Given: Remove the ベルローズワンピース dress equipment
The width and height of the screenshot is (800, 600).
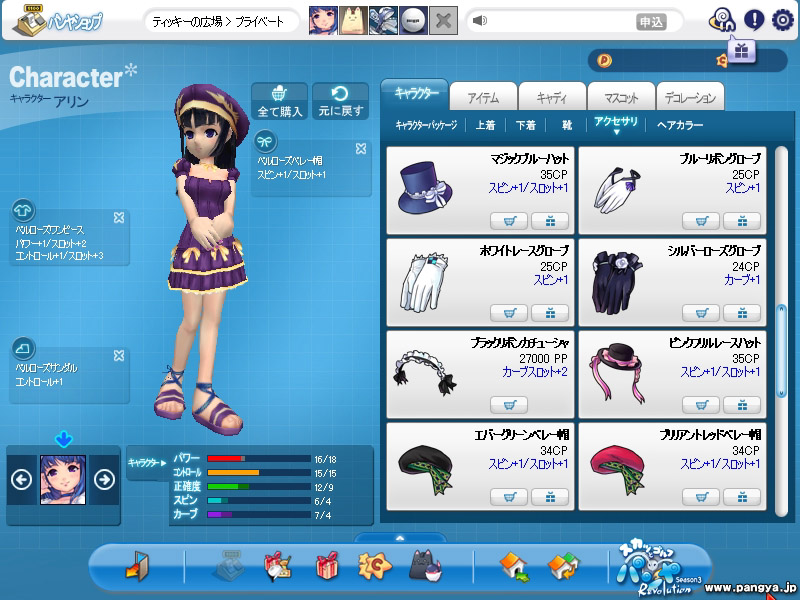Looking at the screenshot, I should [119, 218].
